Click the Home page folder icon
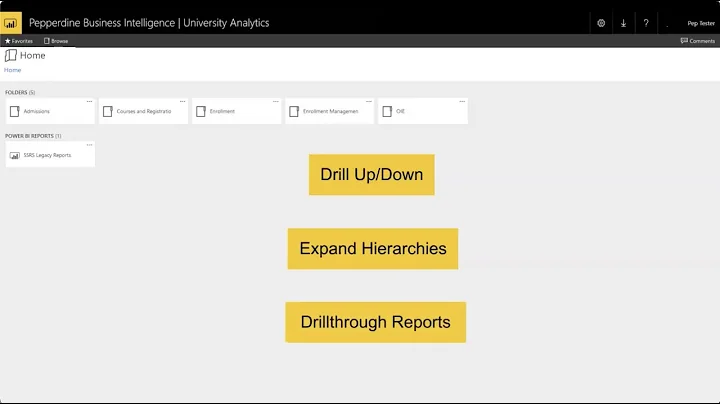The height and width of the screenshot is (404, 720). coord(11,56)
